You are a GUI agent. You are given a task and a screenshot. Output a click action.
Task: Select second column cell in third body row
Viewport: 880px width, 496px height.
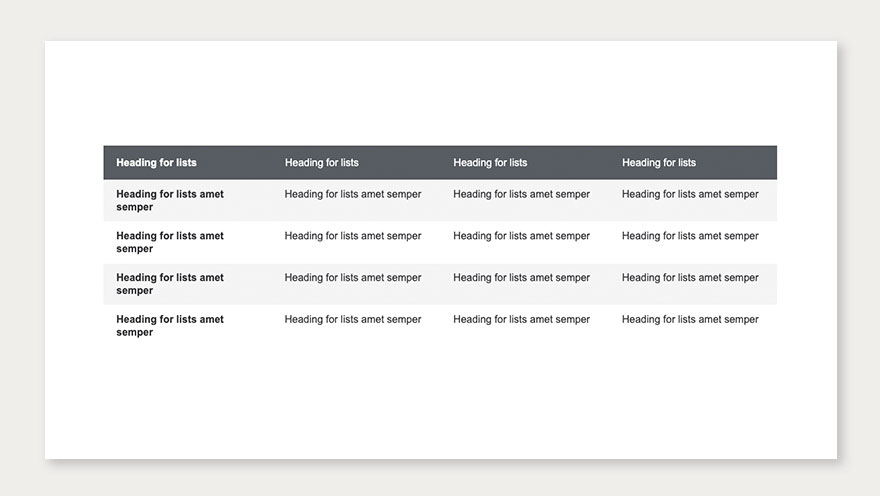pos(353,278)
